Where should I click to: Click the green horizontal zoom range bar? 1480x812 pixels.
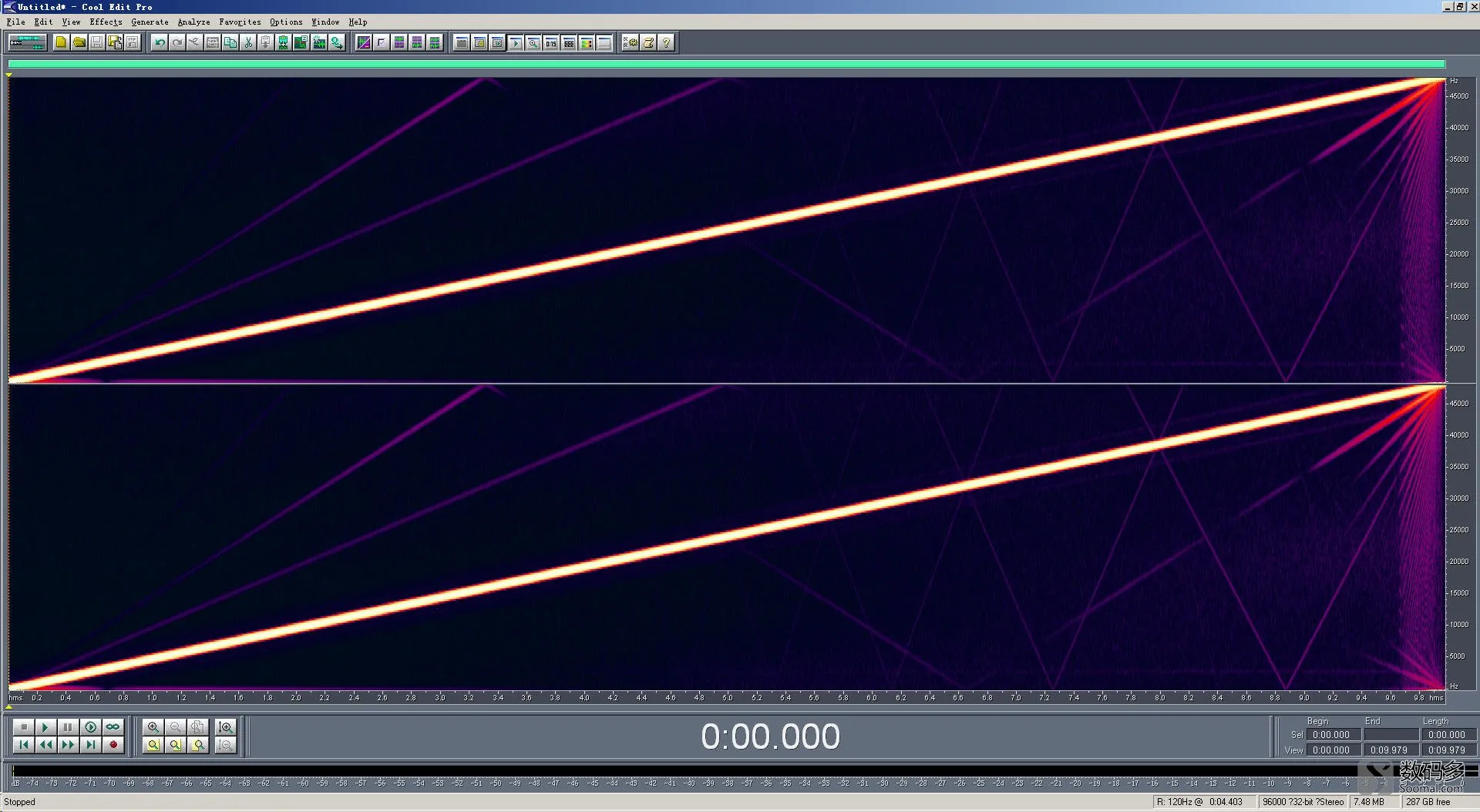tap(726, 64)
